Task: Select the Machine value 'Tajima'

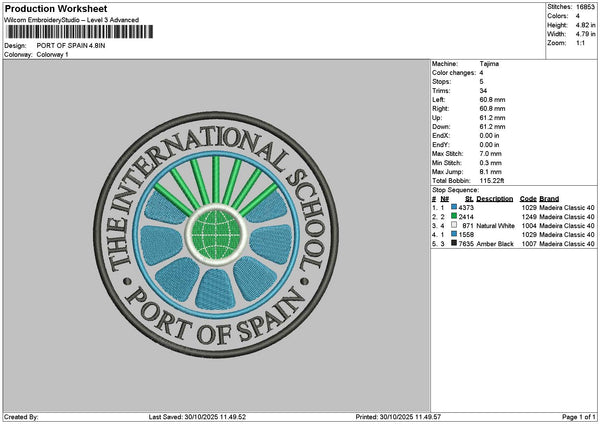Action: pyautogui.click(x=489, y=64)
